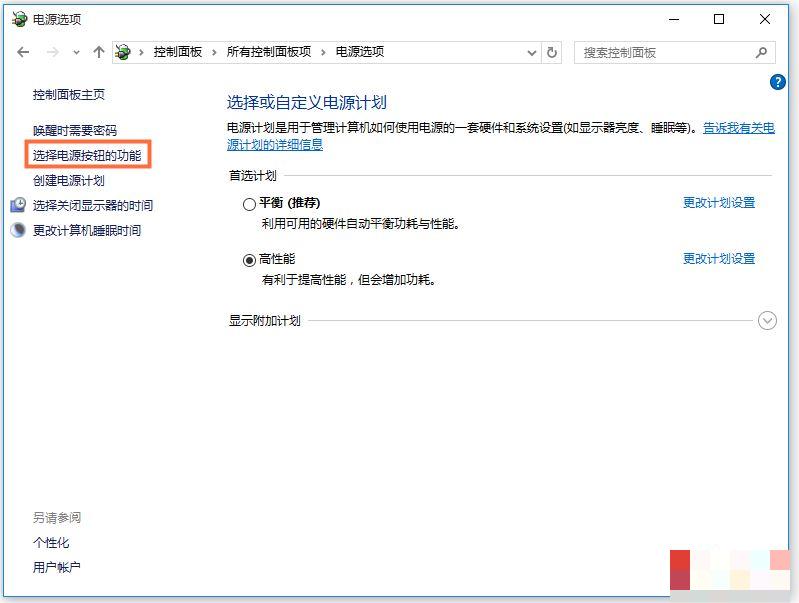Click 更改计划设置 for 高性能 plan

coord(718,259)
